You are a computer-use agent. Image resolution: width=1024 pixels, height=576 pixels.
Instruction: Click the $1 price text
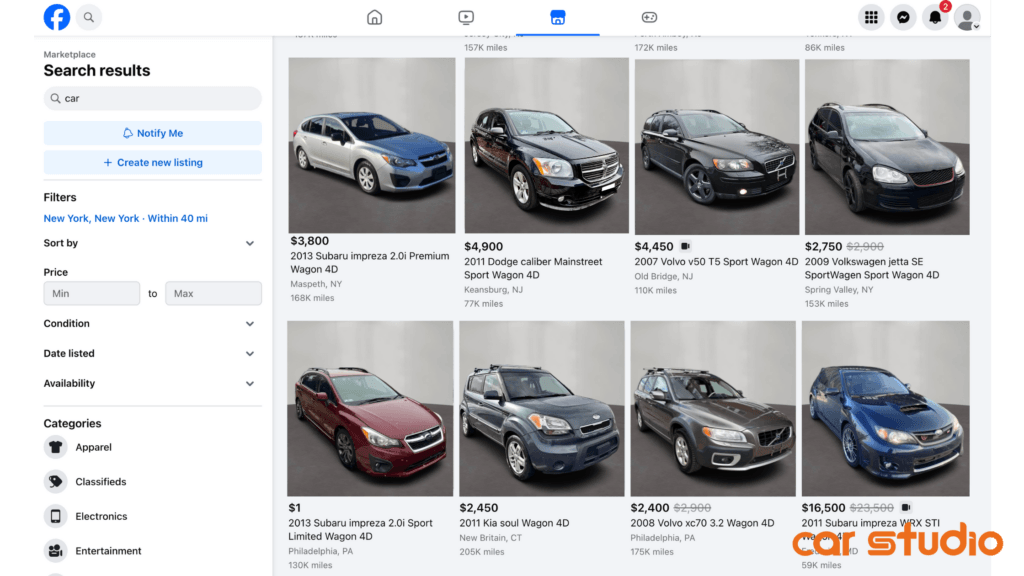(295, 508)
